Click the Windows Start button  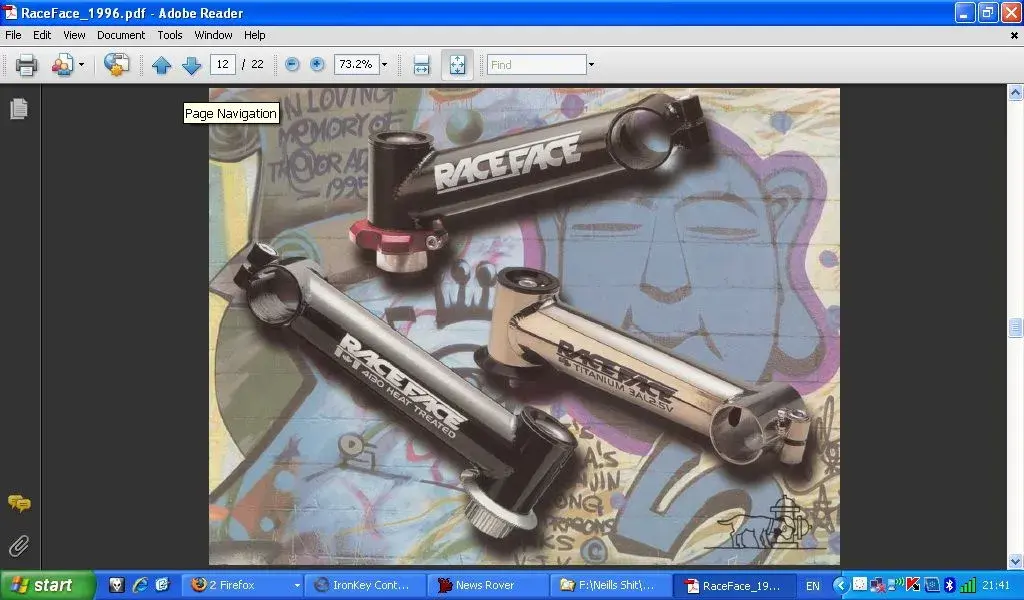point(47,585)
